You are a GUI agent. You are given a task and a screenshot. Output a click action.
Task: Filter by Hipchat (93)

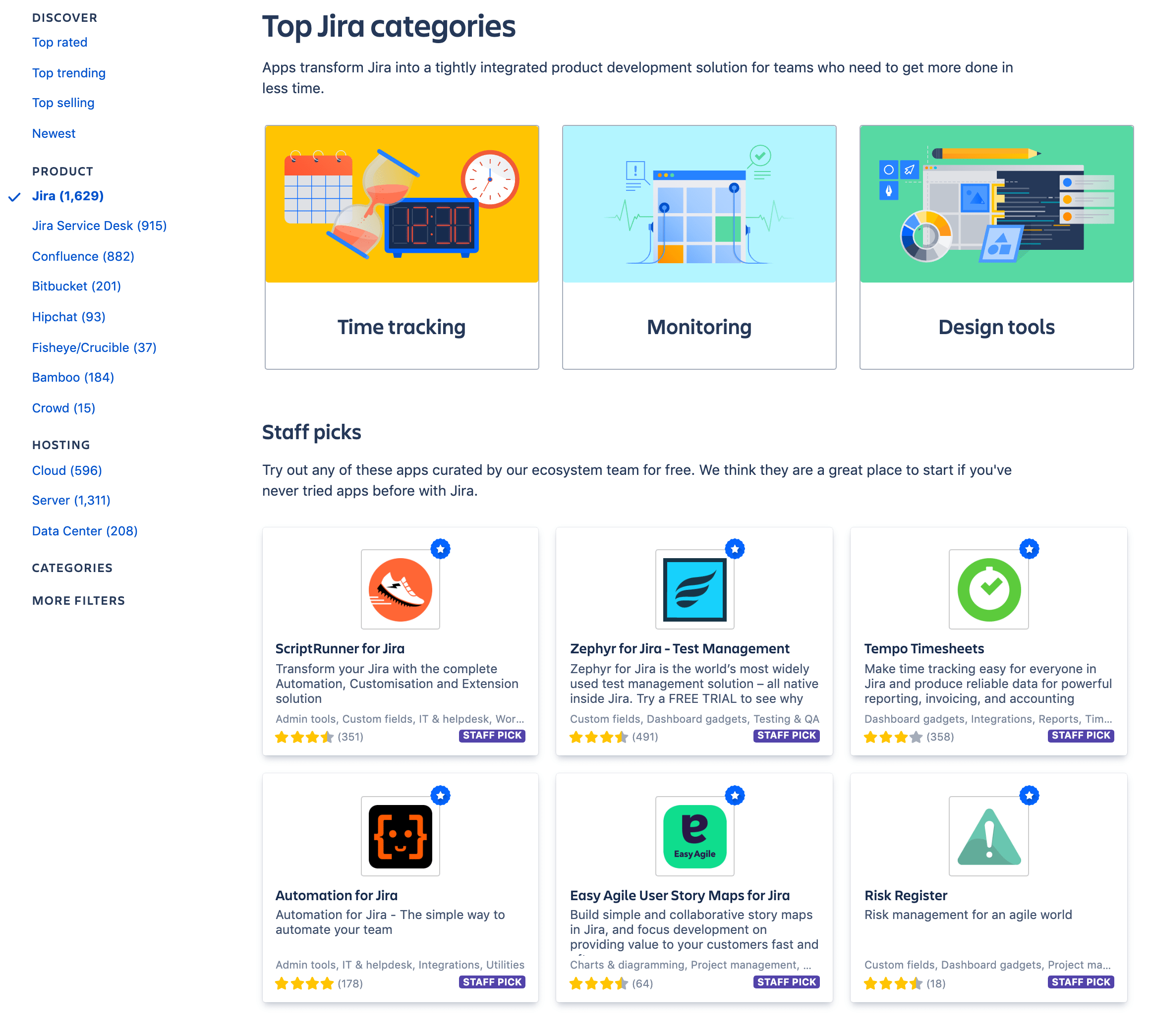click(69, 317)
